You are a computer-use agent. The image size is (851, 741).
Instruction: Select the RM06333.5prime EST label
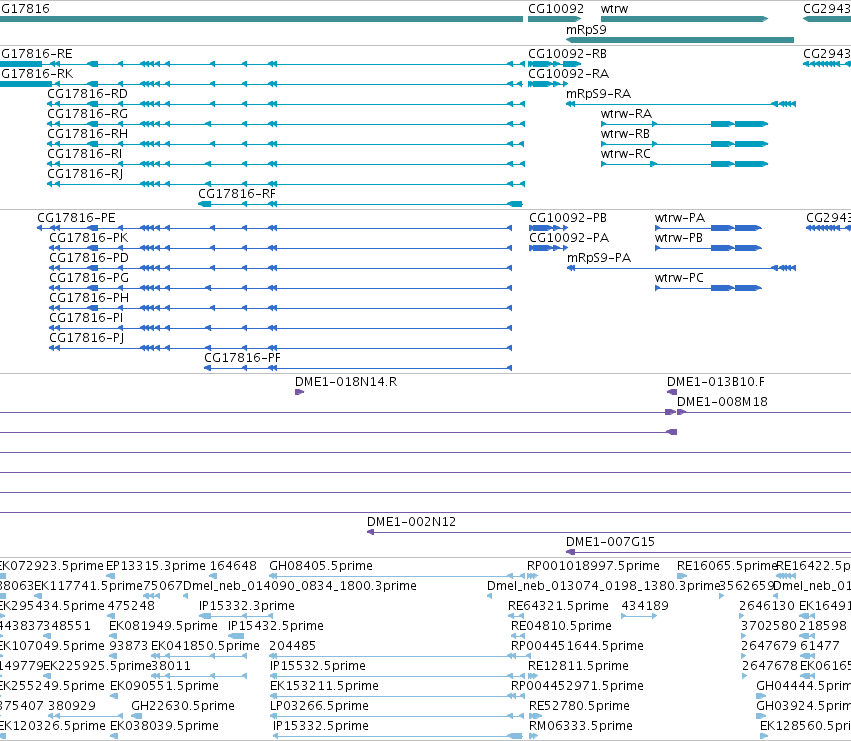click(581, 726)
